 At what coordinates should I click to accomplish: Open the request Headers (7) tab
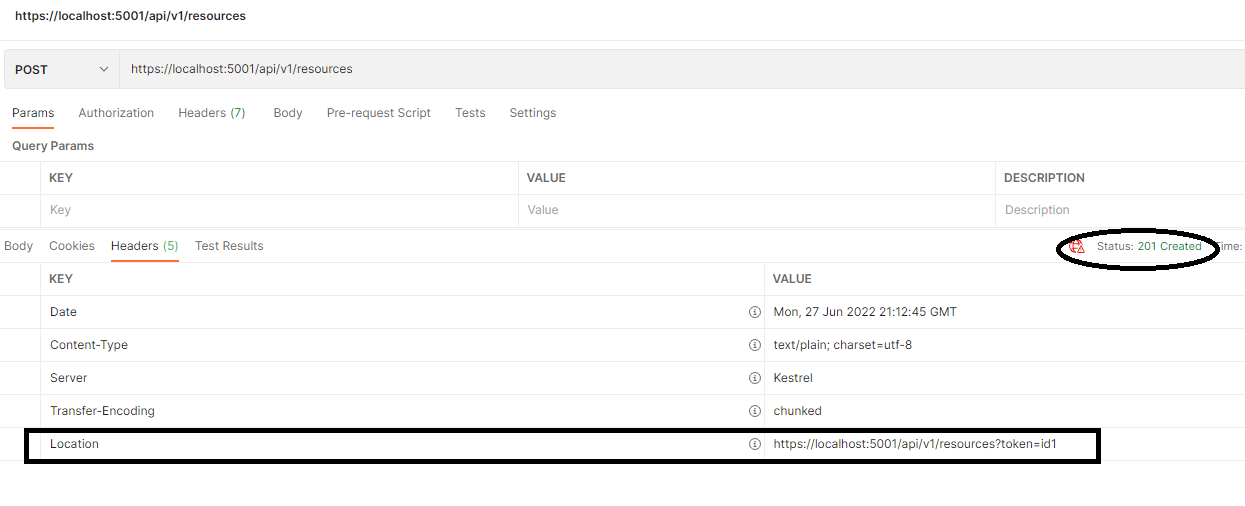tap(212, 113)
